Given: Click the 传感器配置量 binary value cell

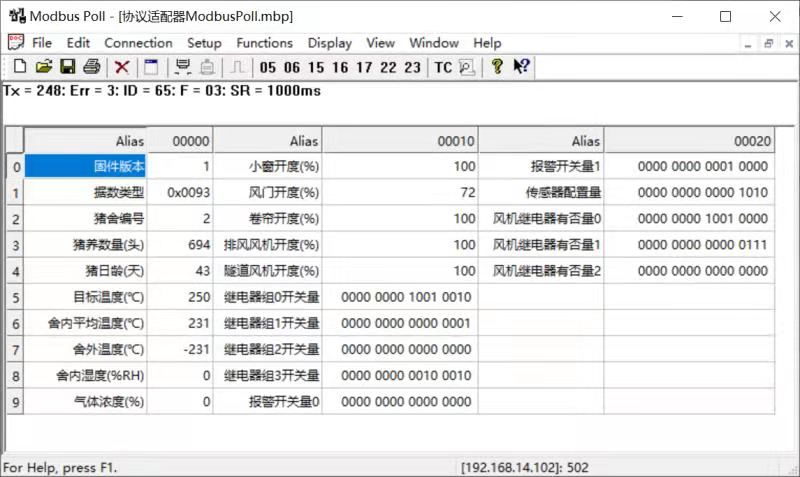Looking at the screenshot, I should [689, 192].
